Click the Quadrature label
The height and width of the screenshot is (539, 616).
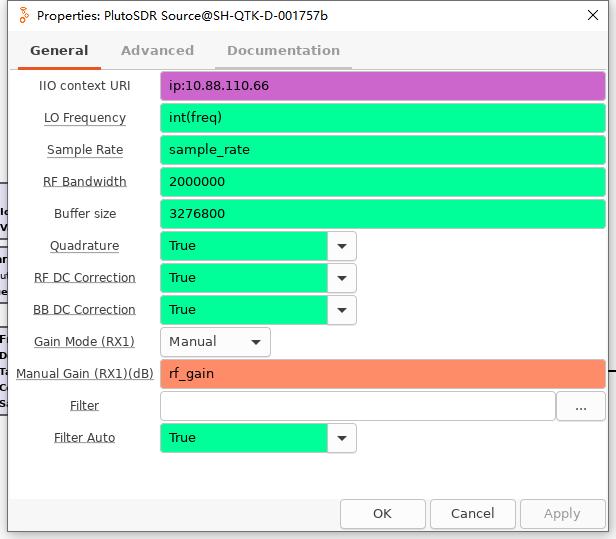84,246
